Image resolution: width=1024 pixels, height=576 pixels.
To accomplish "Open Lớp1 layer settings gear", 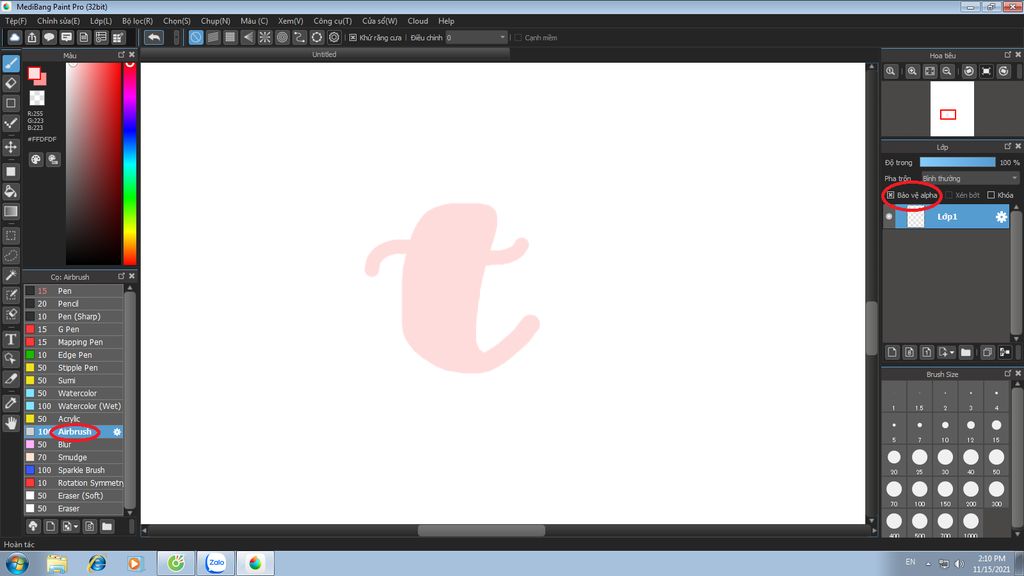I will [1001, 217].
